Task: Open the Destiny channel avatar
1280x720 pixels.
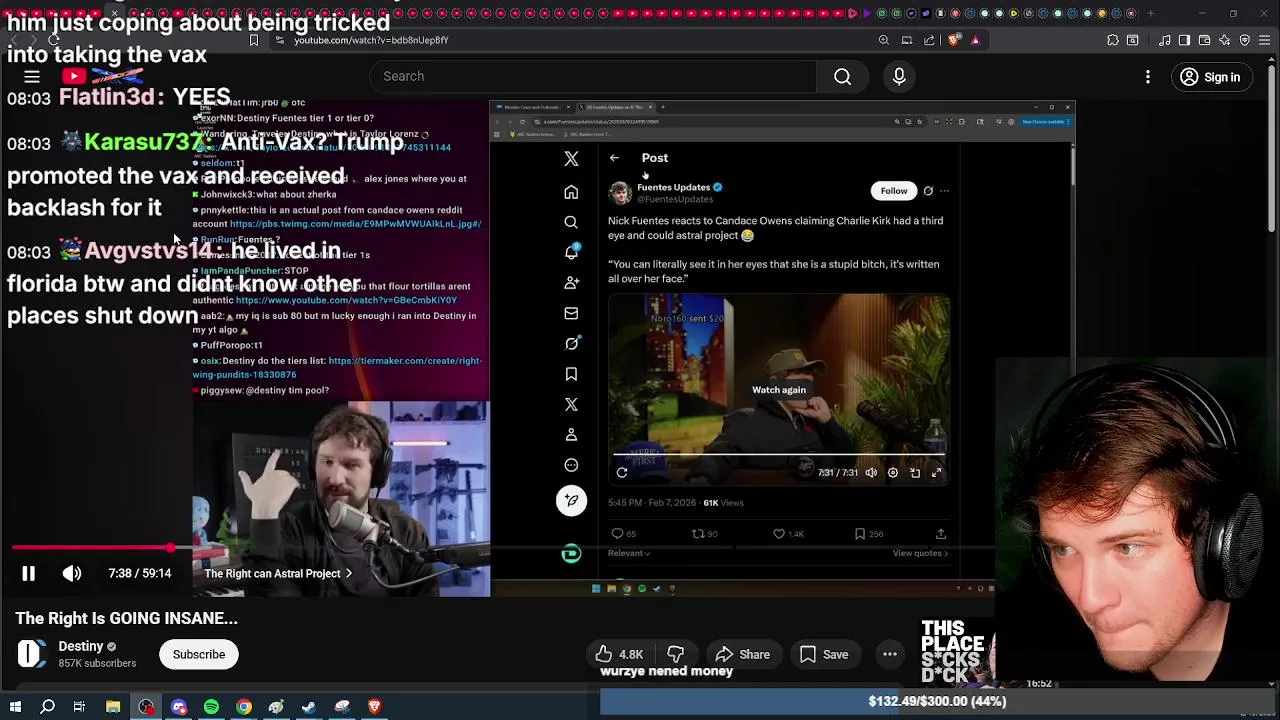Action: (x=32, y=654)
